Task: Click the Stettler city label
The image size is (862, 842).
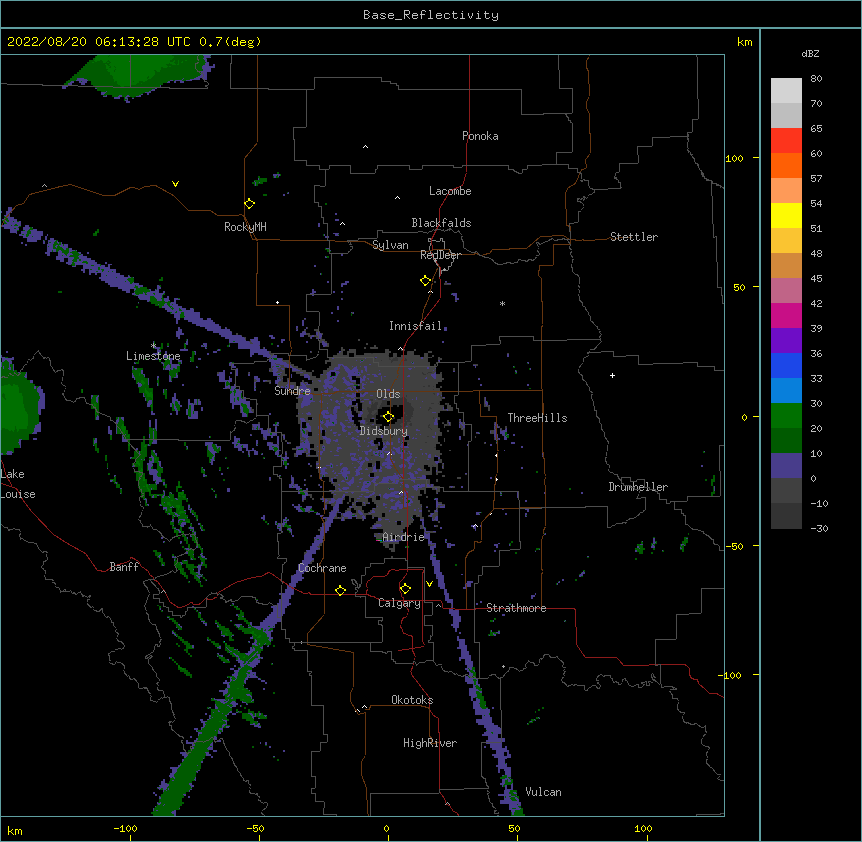Action: (x=634, y=237)
